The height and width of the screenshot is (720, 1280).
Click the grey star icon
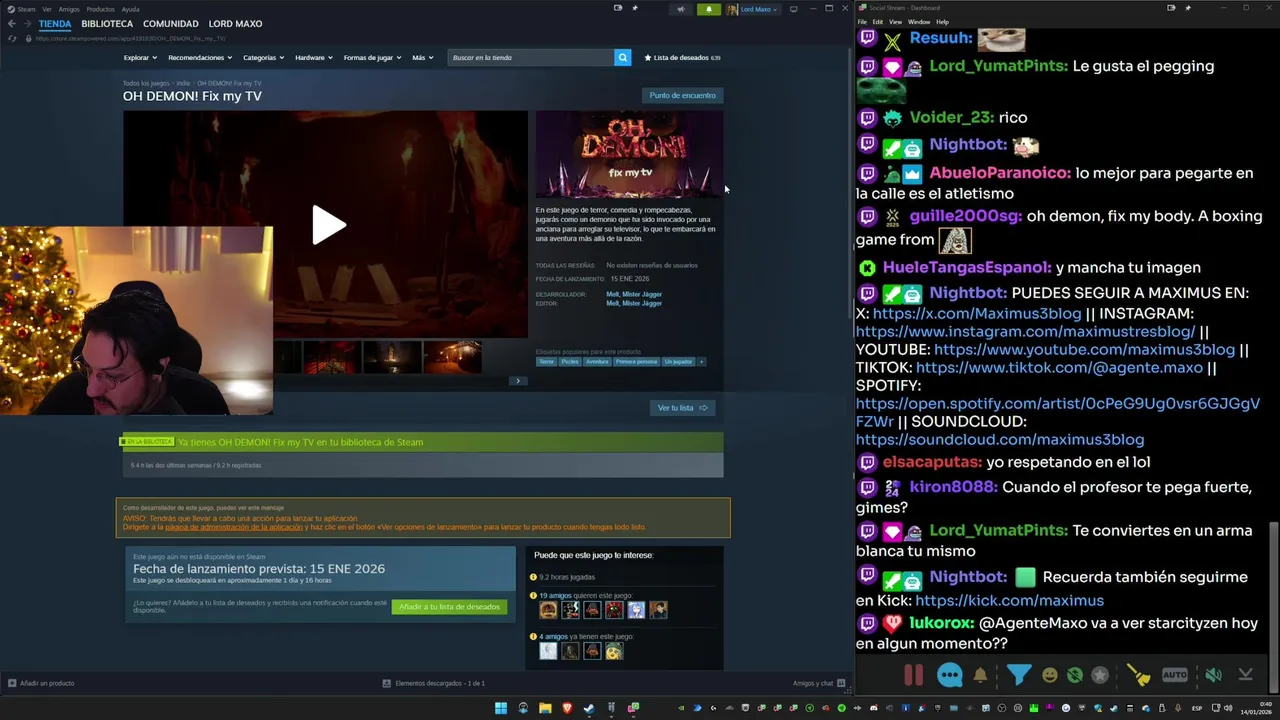tap(1100, 675)
